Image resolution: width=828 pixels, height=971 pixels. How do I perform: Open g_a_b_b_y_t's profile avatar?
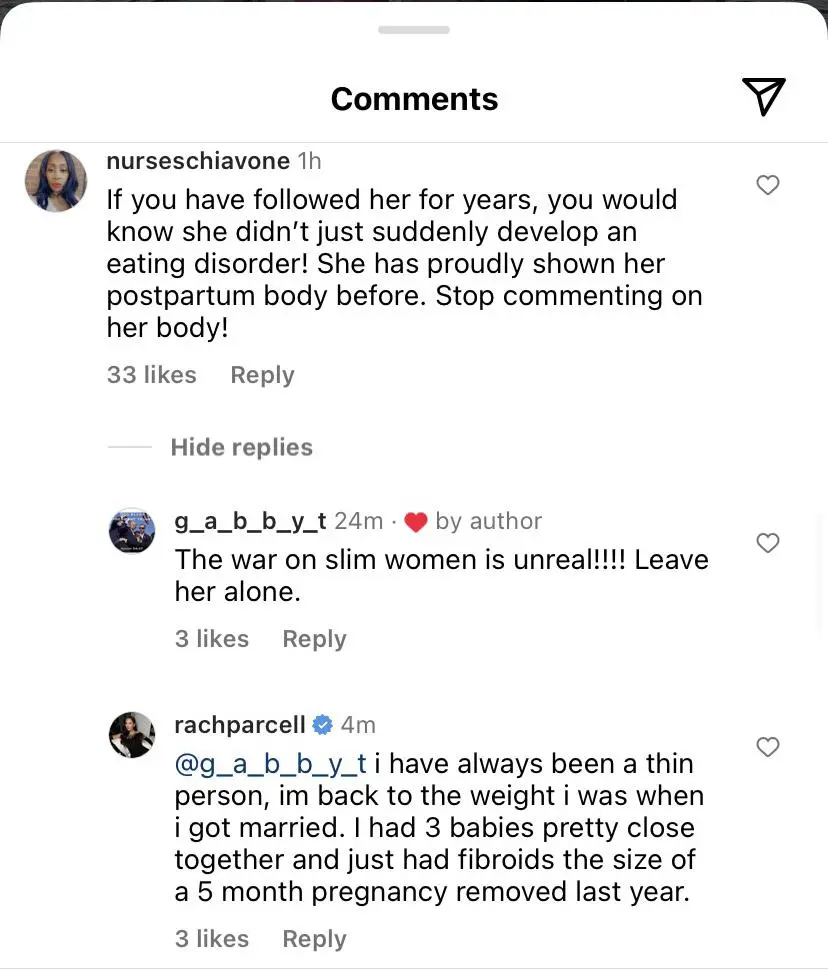coord(131,530)
